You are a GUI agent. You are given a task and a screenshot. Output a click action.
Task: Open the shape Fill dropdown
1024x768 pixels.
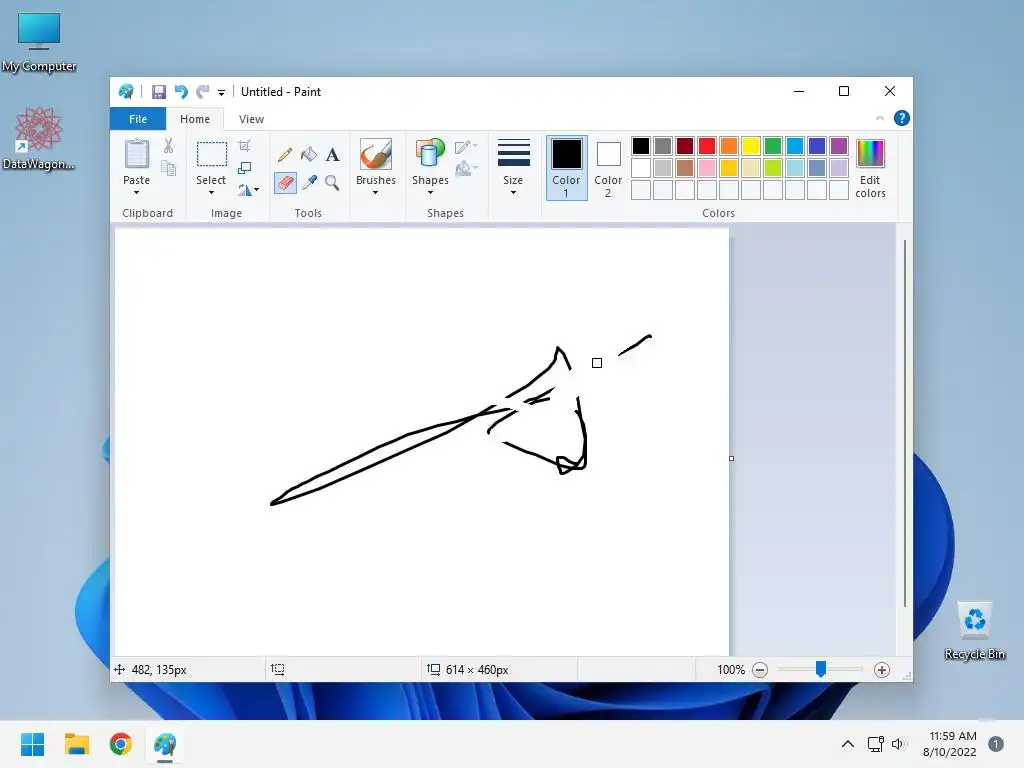(466, 169)
